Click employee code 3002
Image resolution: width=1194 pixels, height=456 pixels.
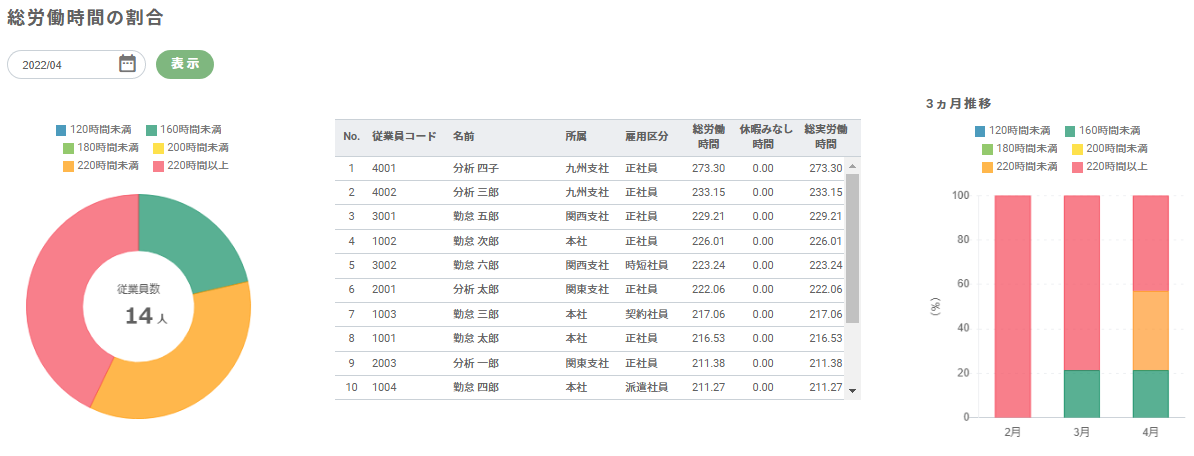[384, 266]
